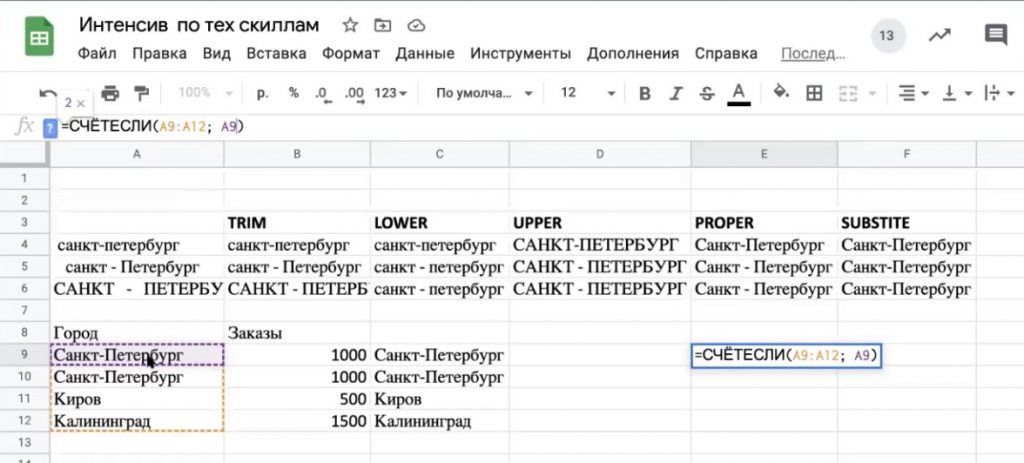This screenshot has width=1024, height=463.
Task: Select row 9 header
Action: 25,355
